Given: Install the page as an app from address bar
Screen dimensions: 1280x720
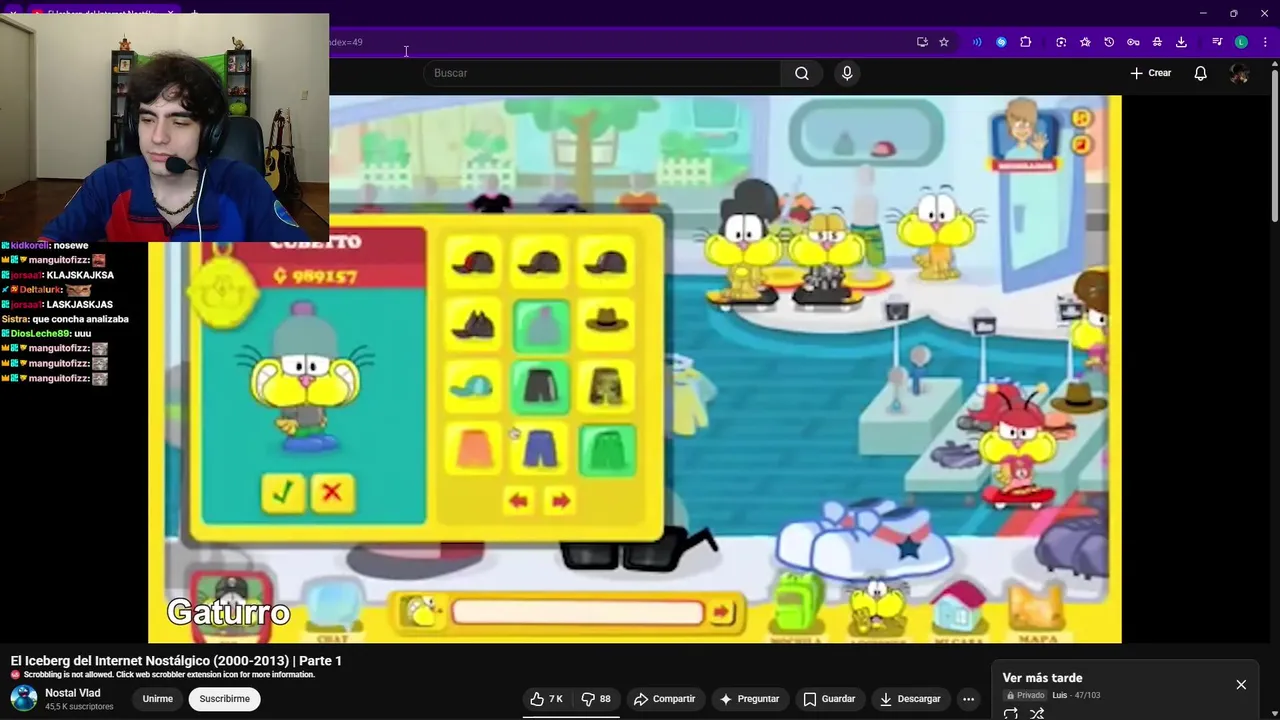Looking at the screenshot, I should [922, 42].
